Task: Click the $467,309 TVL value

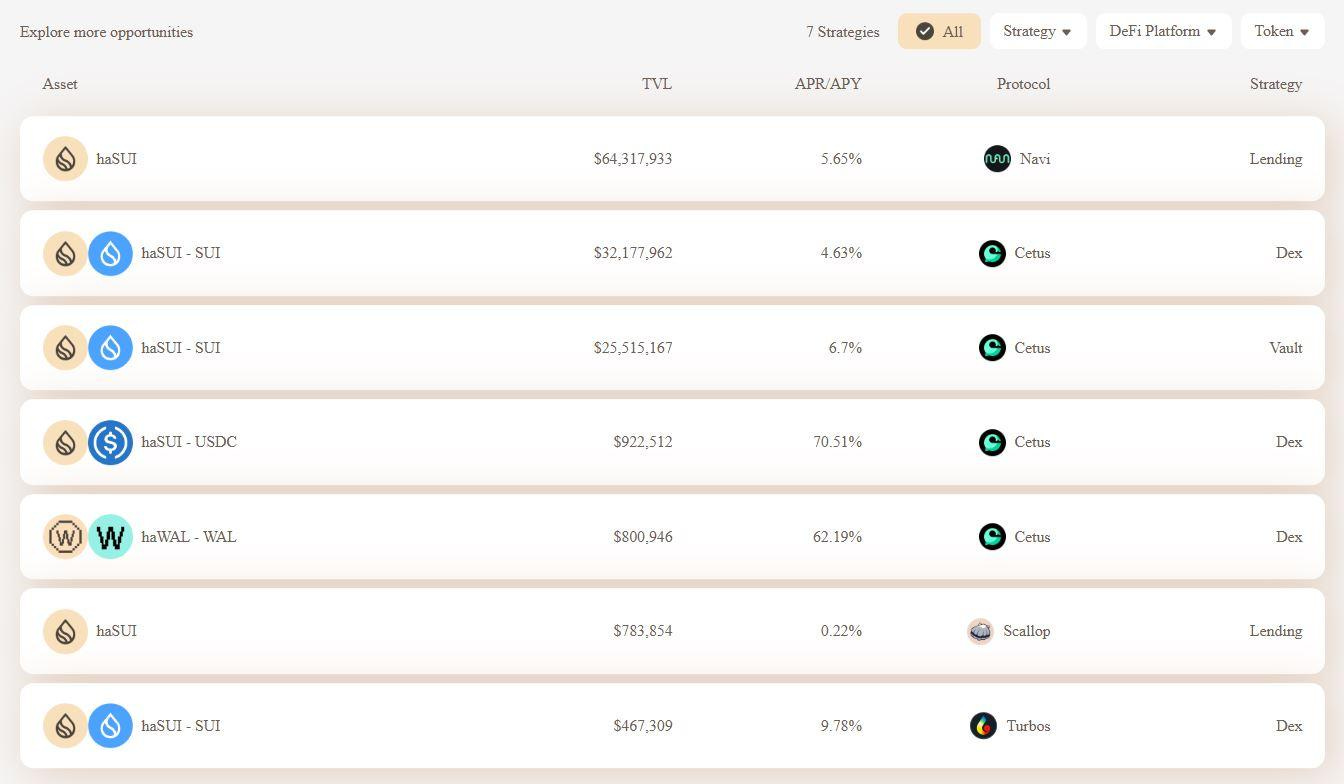Action: pos(643,726)
